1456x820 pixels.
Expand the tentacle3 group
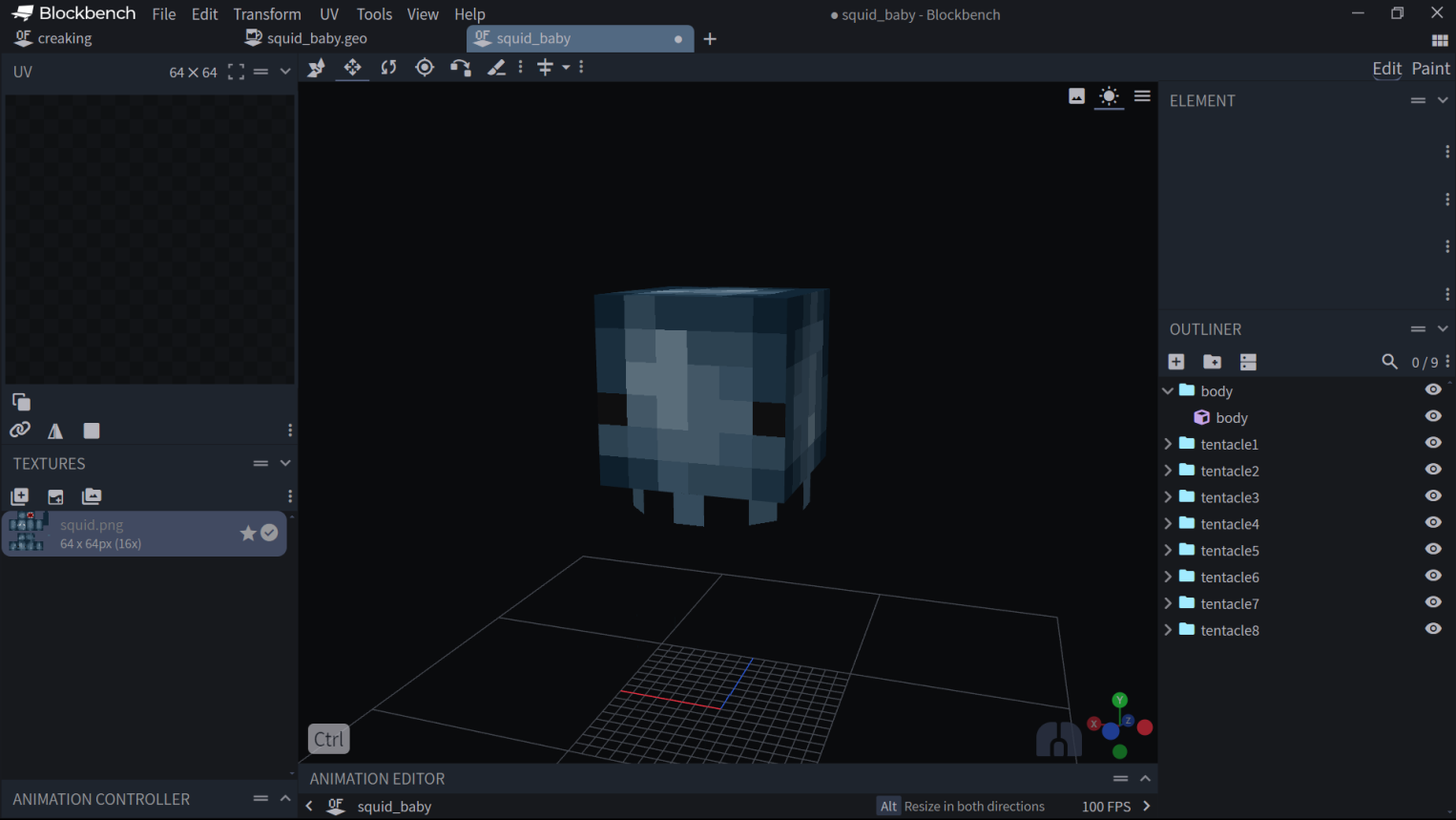coord(1168,497)
